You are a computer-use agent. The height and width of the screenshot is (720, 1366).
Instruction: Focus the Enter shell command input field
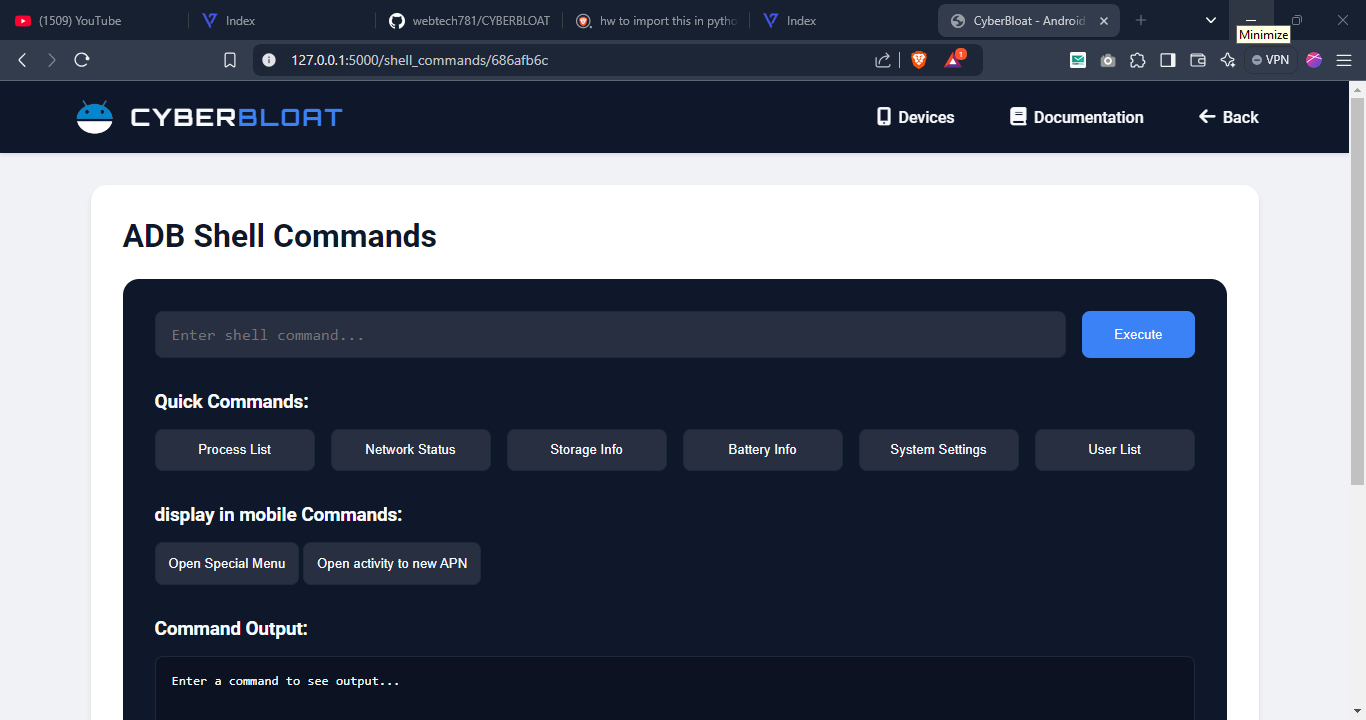[610, 335]
